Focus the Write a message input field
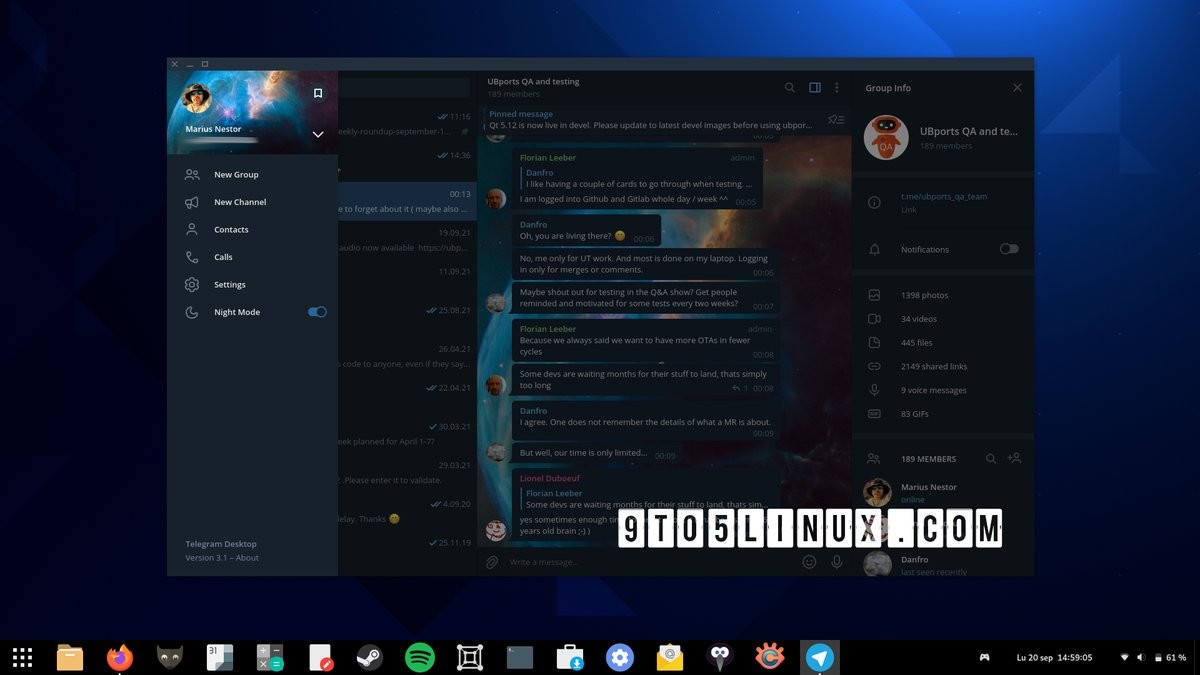 click(650, 562)
